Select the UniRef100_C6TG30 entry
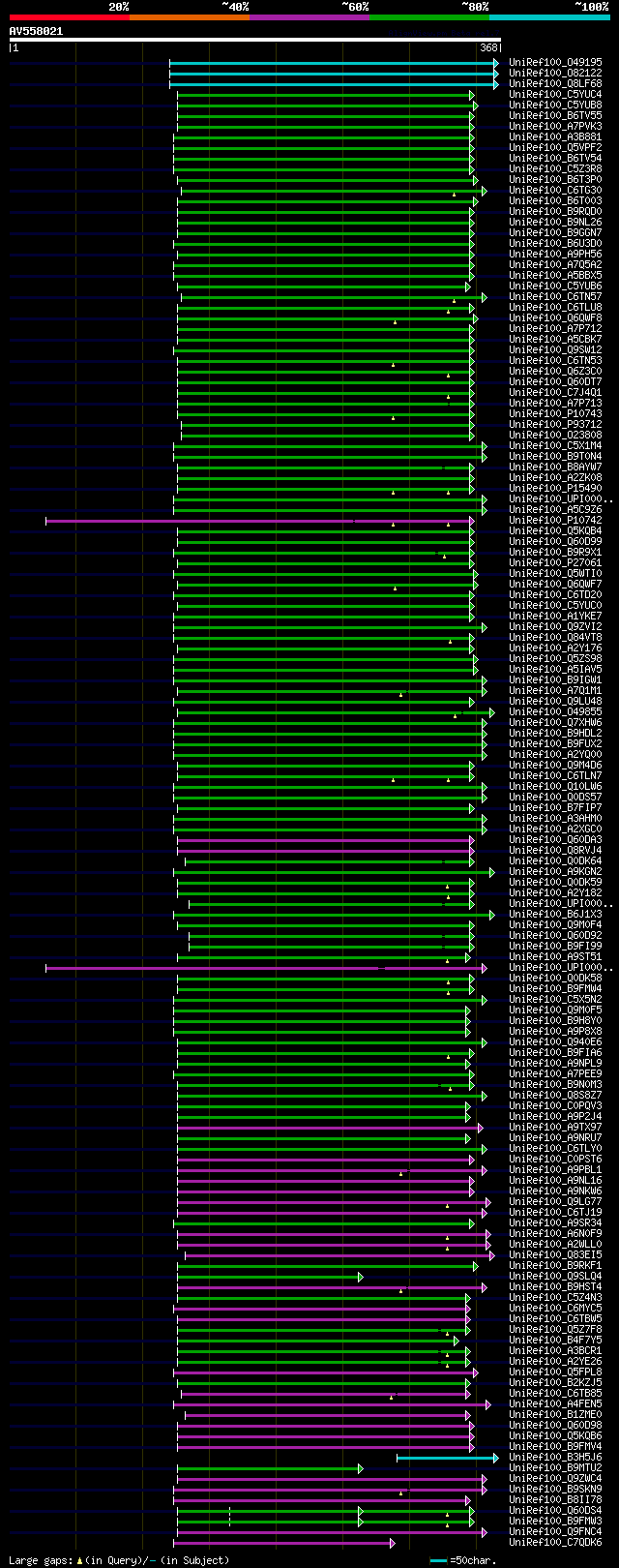The width and height of the screenshot is (619, 1568). pos(555,191)
